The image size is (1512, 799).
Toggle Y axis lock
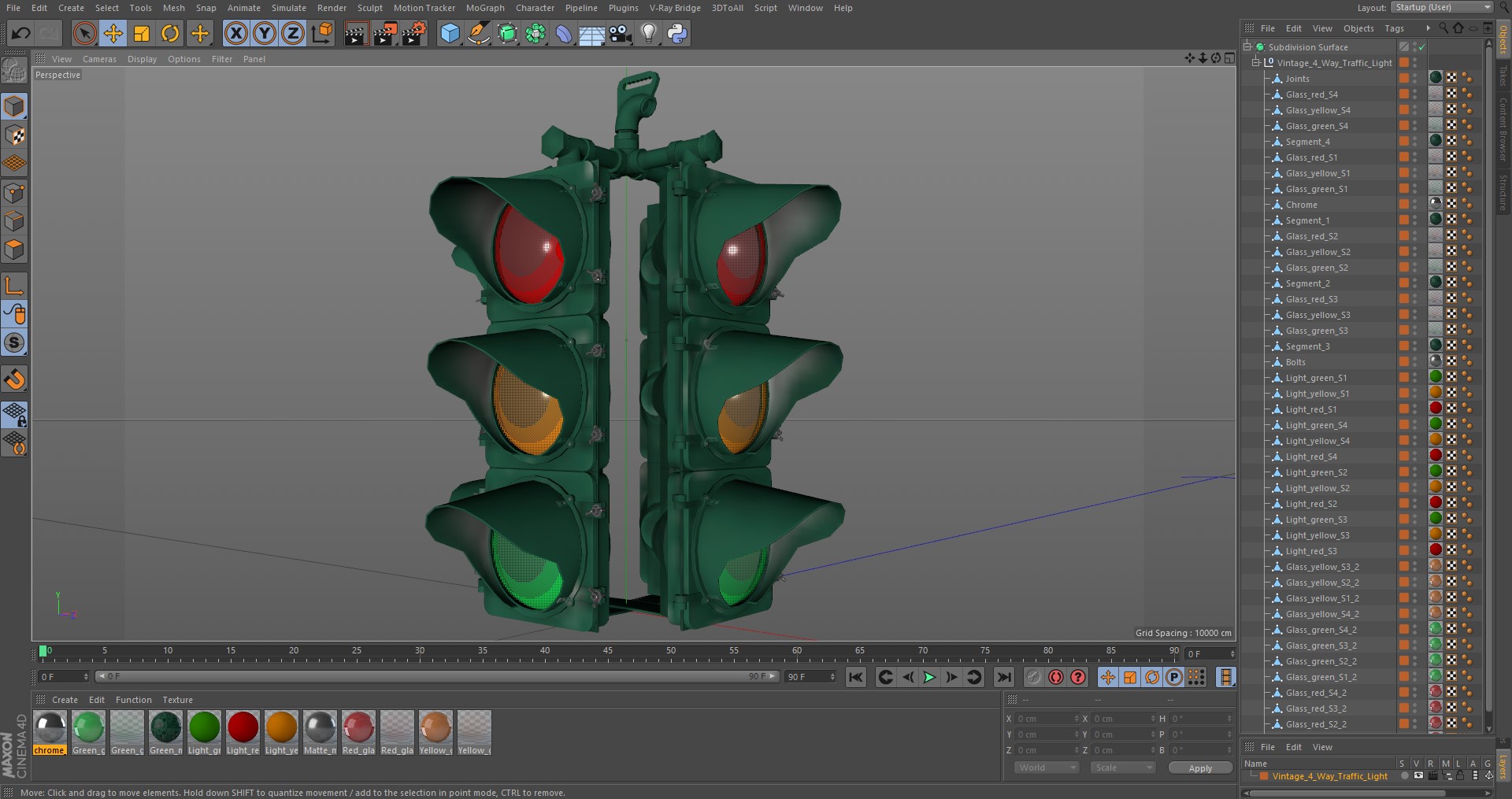(x=265, y=33)
